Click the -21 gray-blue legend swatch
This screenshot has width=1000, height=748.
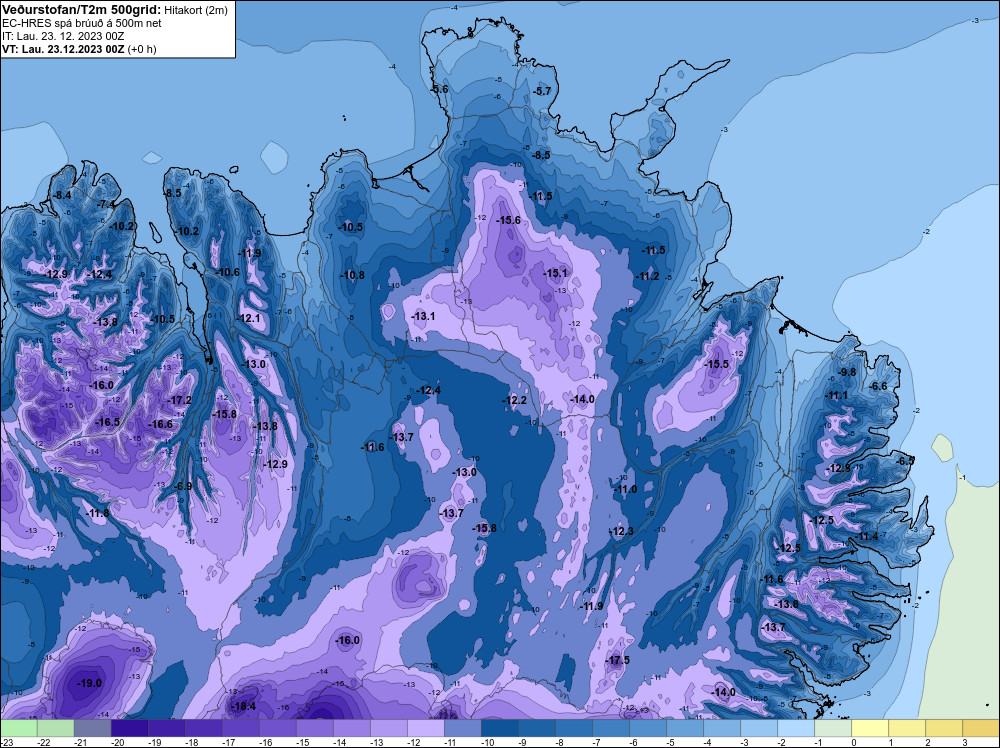[92, 728]
